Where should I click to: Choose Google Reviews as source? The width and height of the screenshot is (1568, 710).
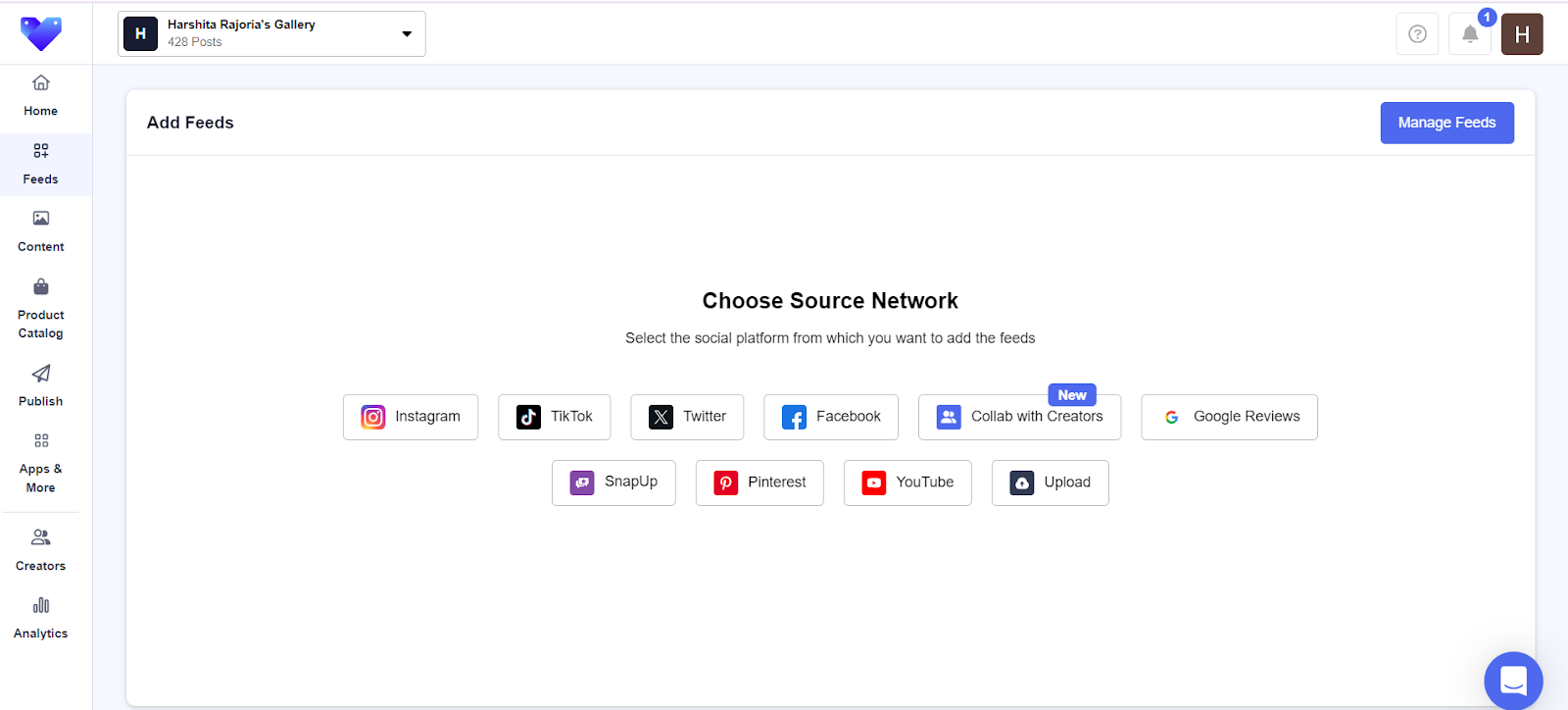[x=1229, y=417]
